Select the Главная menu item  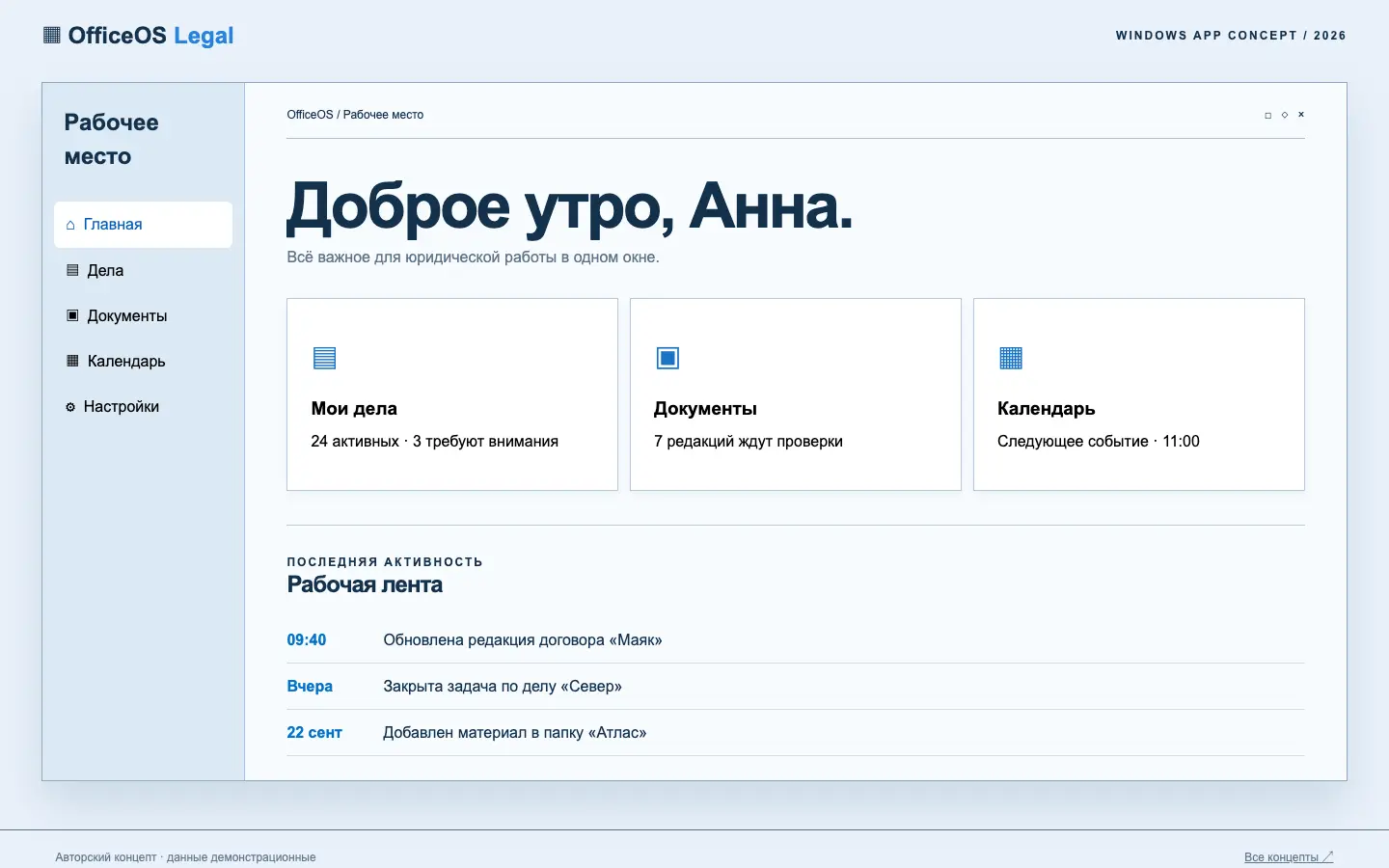point(143,225)
